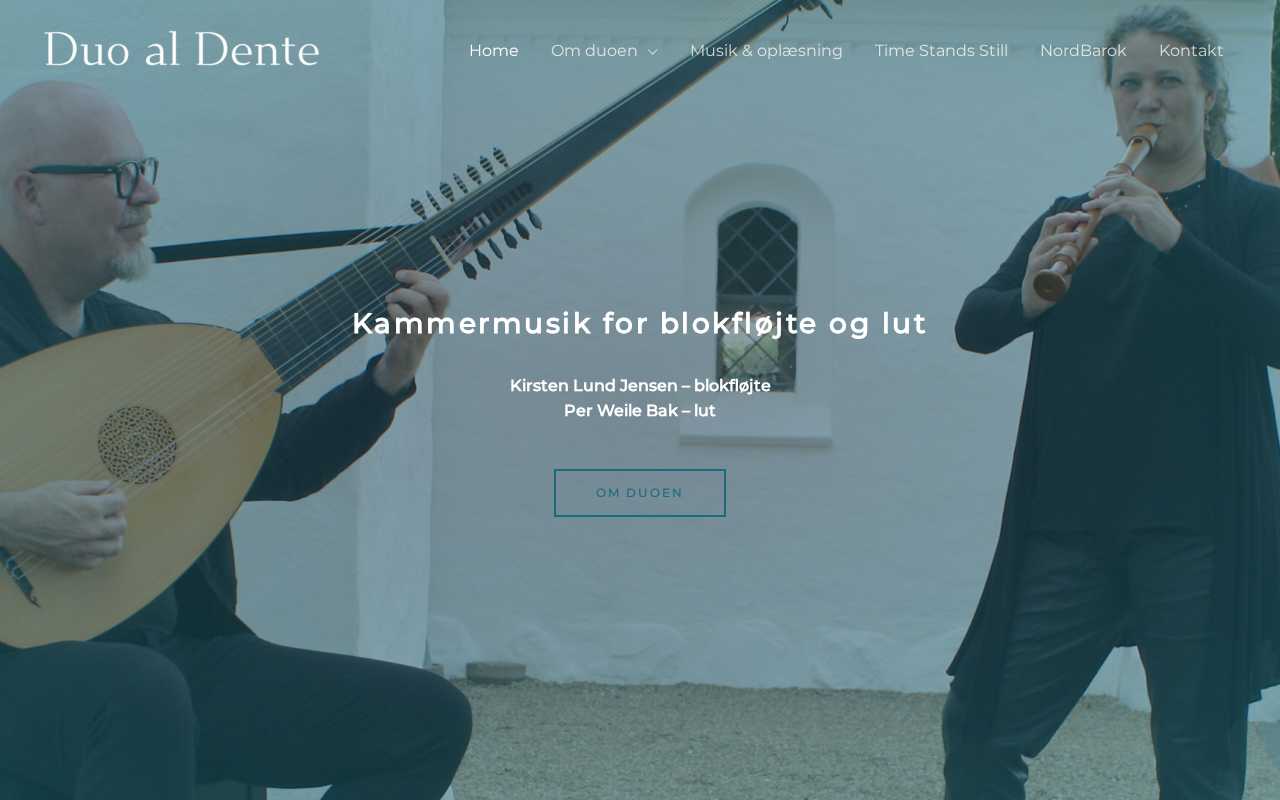Open the Om duoen menu item
This screenshot has height=800, width=1280.
coord(594,50)
